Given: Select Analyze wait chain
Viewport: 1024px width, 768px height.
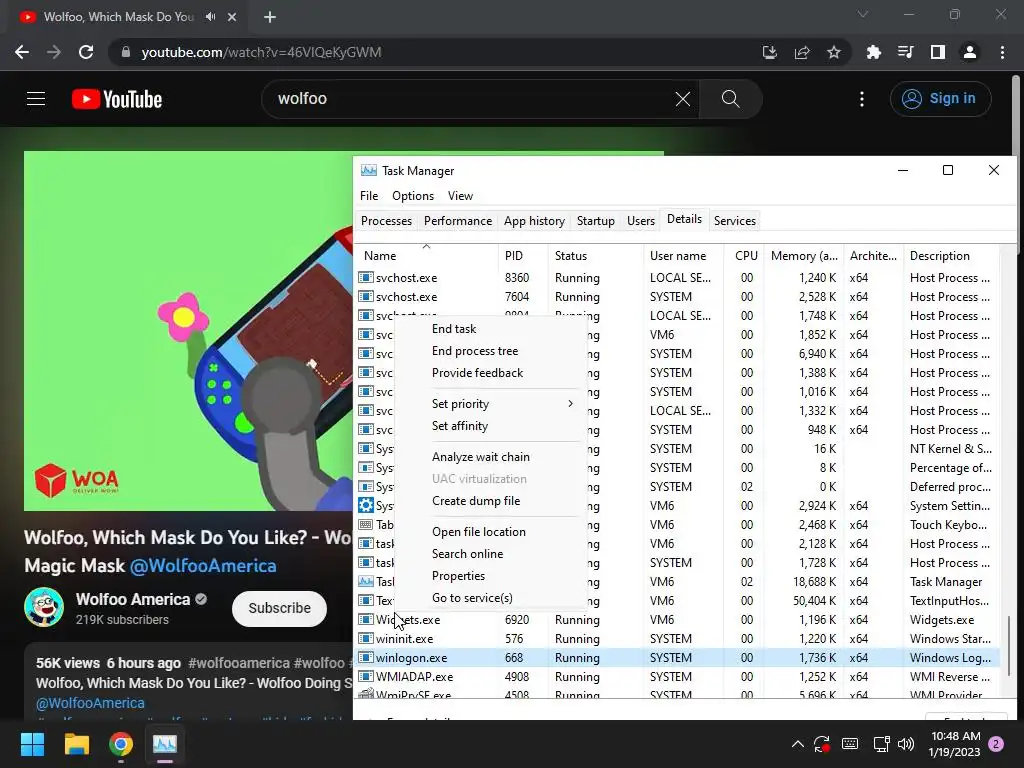Looking at the screenshot, I should (x=481, y=457).
